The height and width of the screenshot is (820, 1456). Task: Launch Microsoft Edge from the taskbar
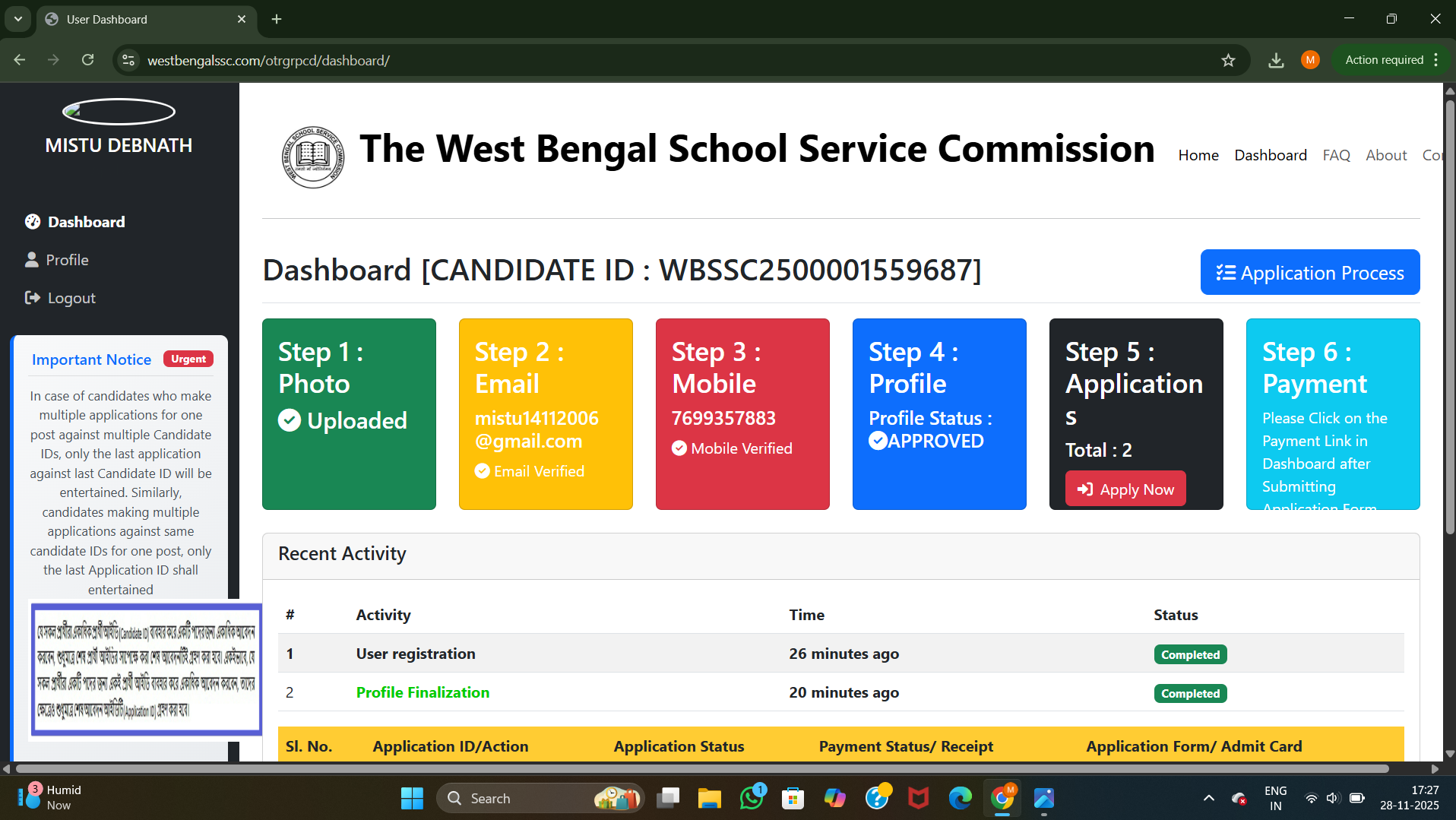(x=960, y=798)
